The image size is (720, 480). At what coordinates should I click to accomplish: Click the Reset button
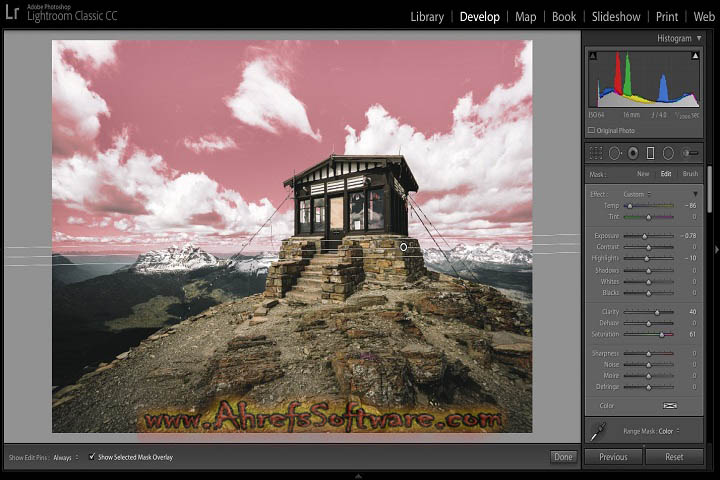(674, 457)
